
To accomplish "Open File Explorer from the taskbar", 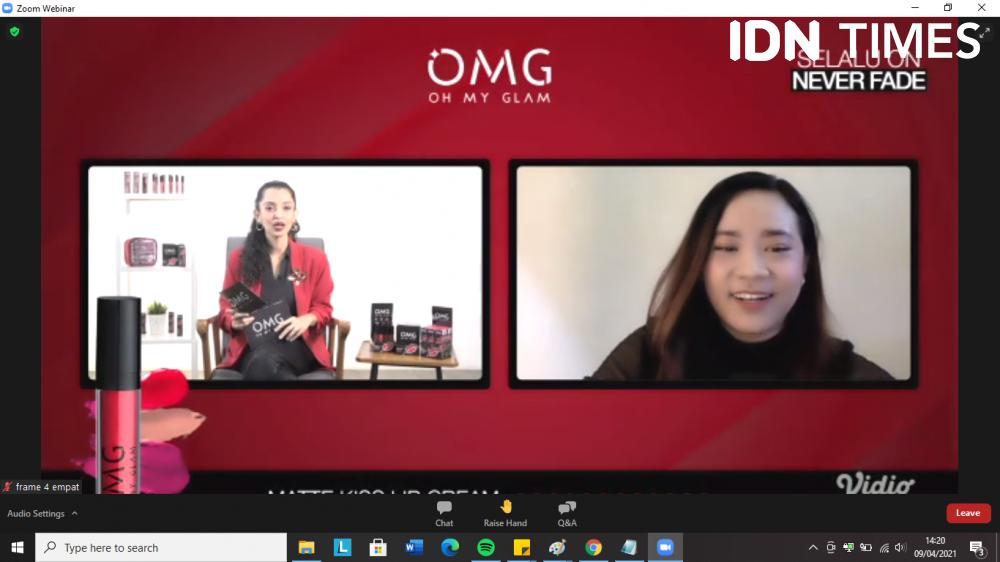I will pos(307,547).
